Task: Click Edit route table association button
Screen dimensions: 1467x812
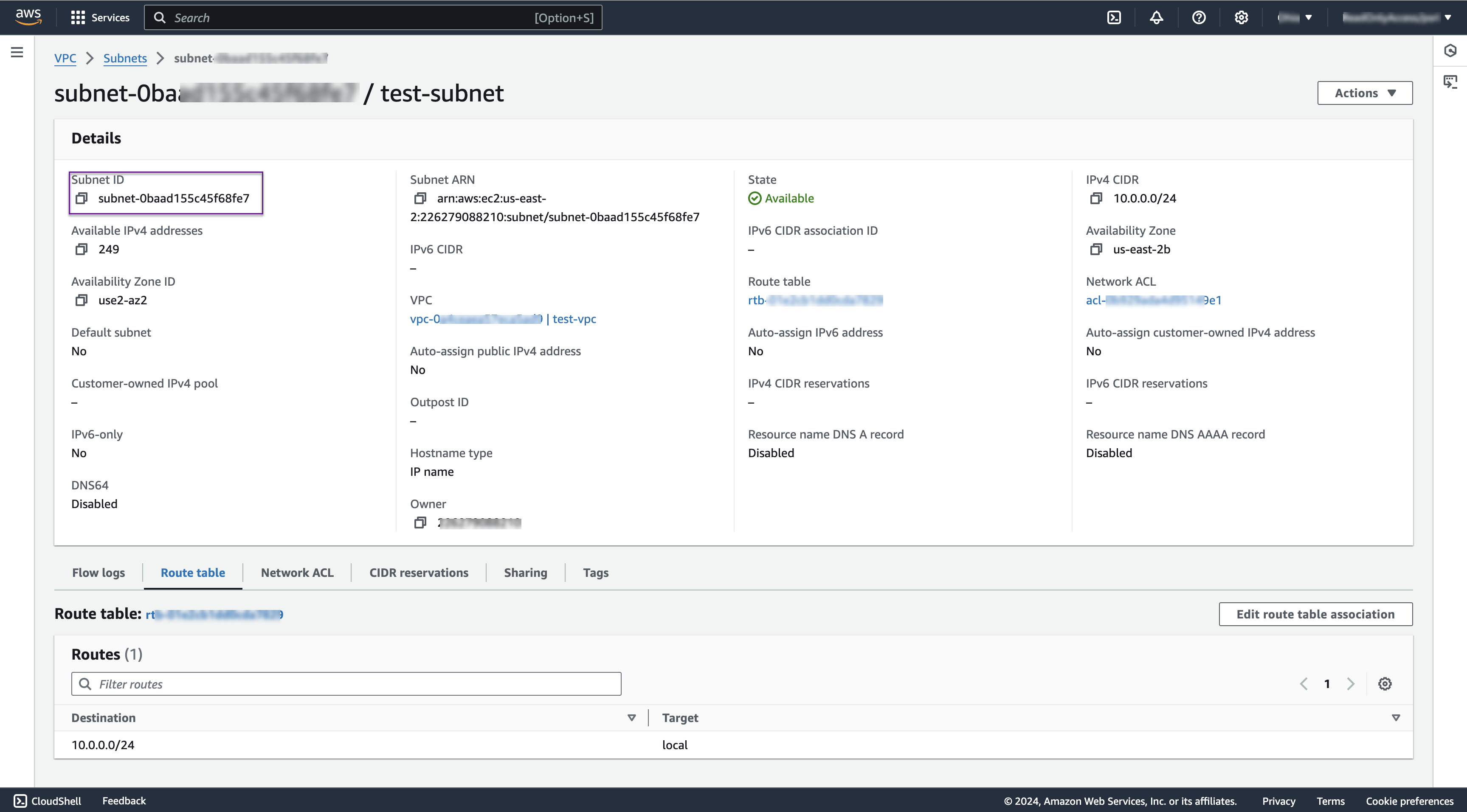Action: coord(1315,614)
